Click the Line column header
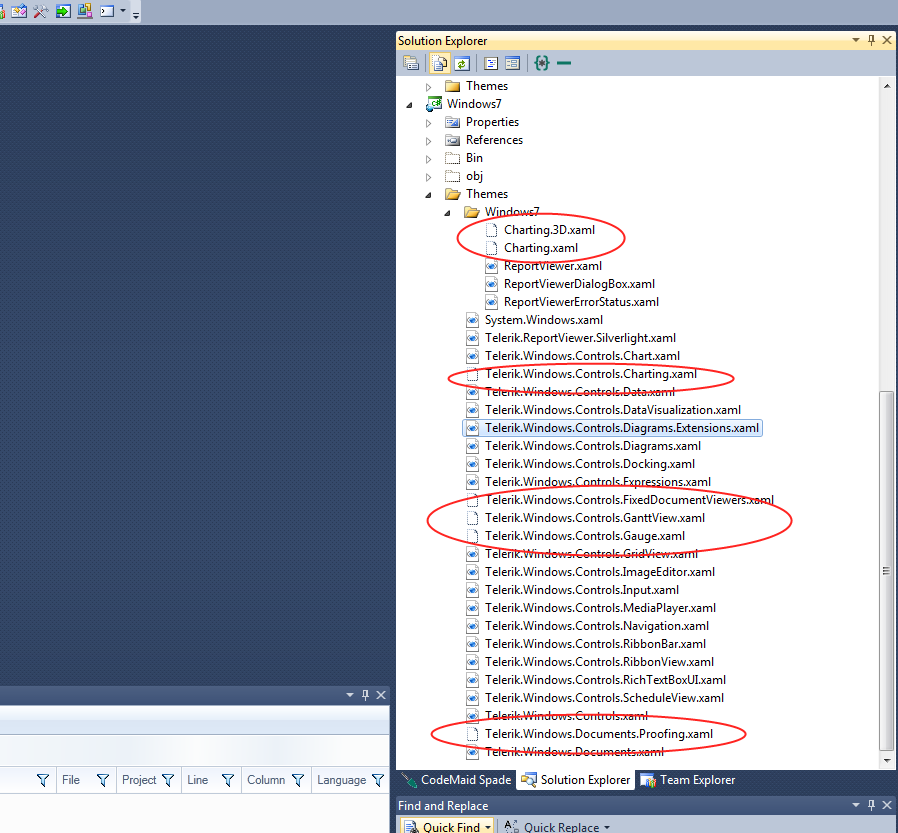Viewport: 898px width, 833px height. 197,780
